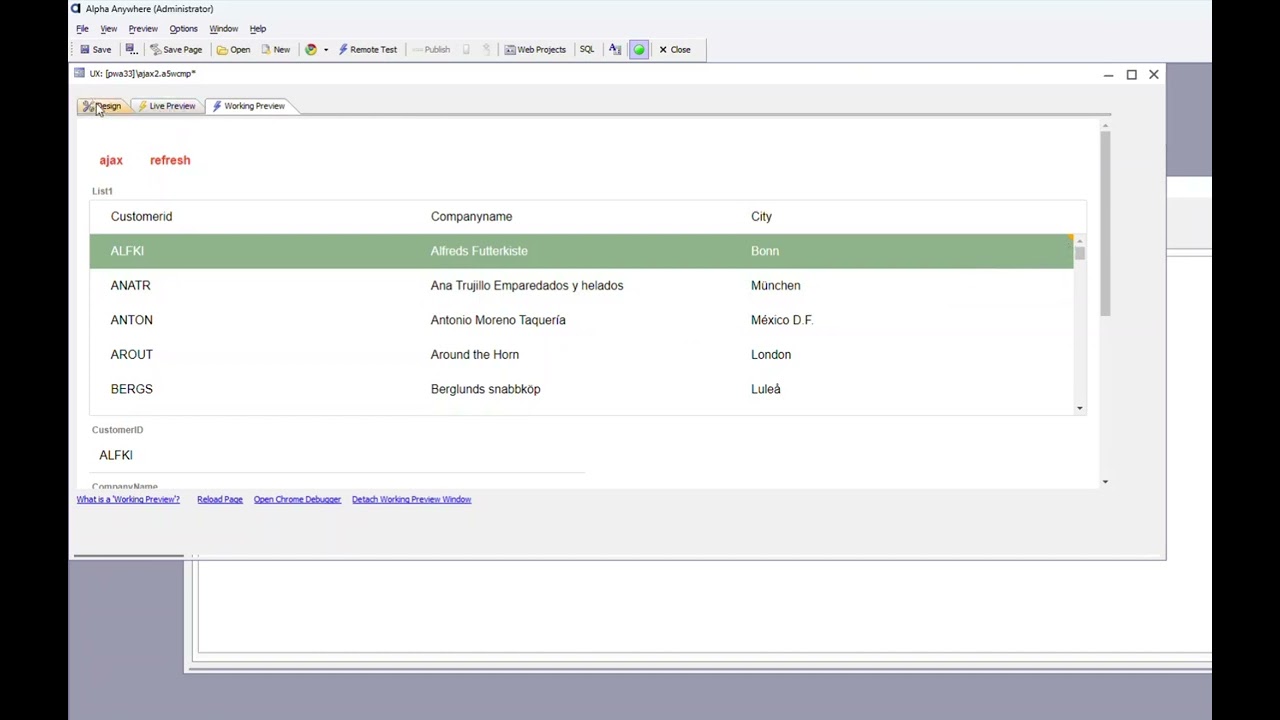Switch to the Design tab
Viewport: 1280px width, 720px height.
coord(103,106)
